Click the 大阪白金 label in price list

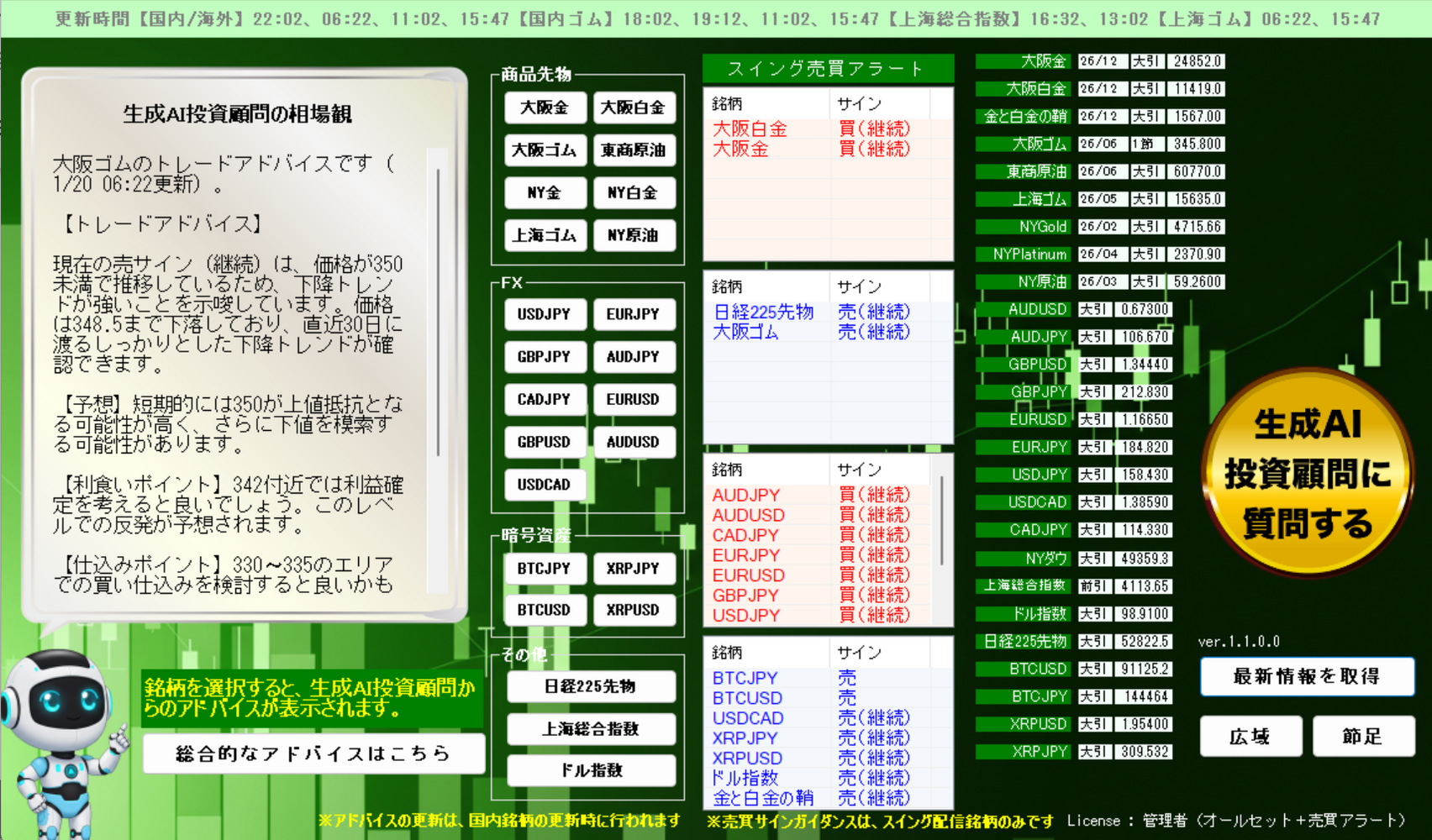click(1022, 89)
